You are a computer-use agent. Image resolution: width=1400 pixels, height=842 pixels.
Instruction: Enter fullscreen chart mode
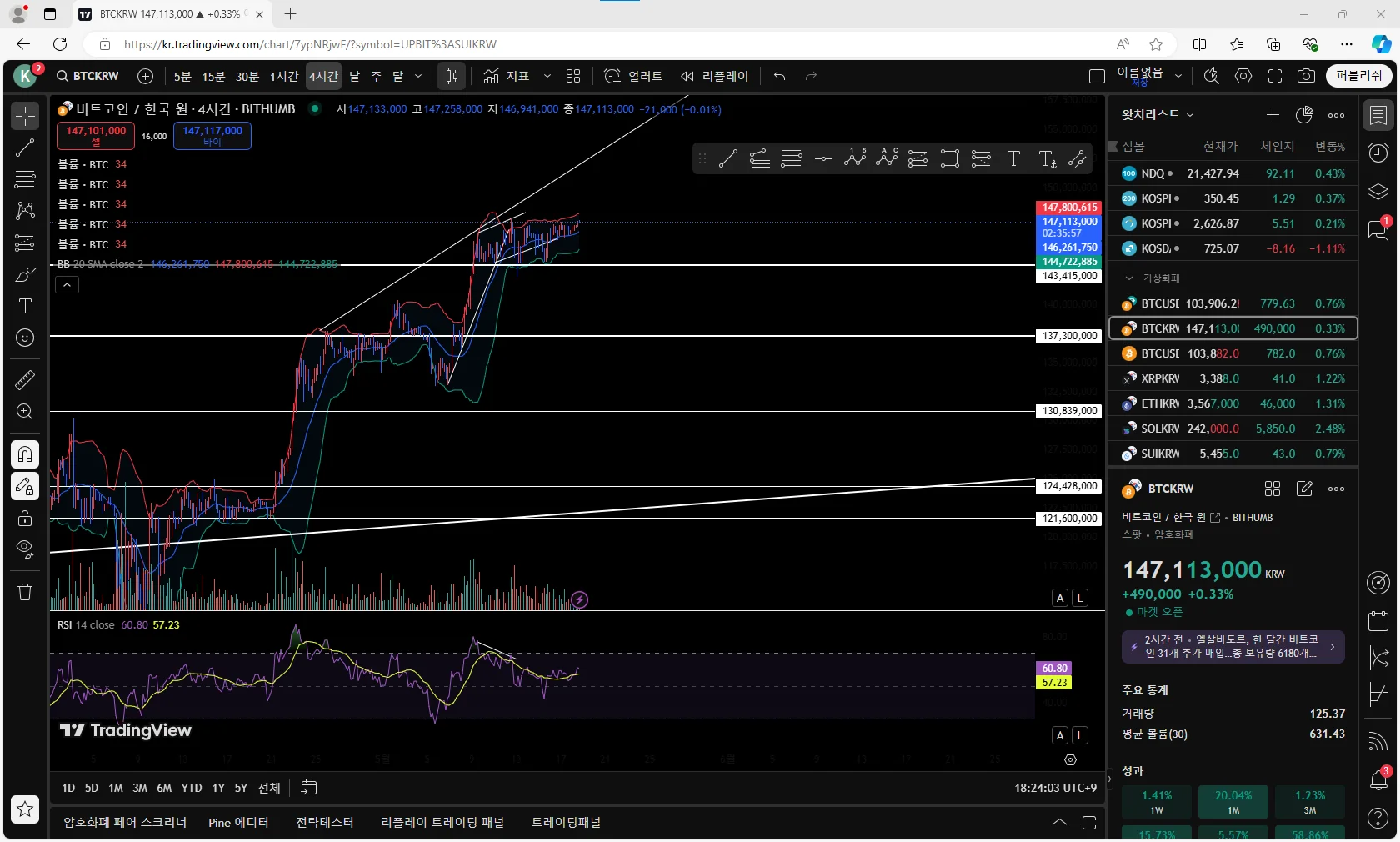pos(1275,76)
